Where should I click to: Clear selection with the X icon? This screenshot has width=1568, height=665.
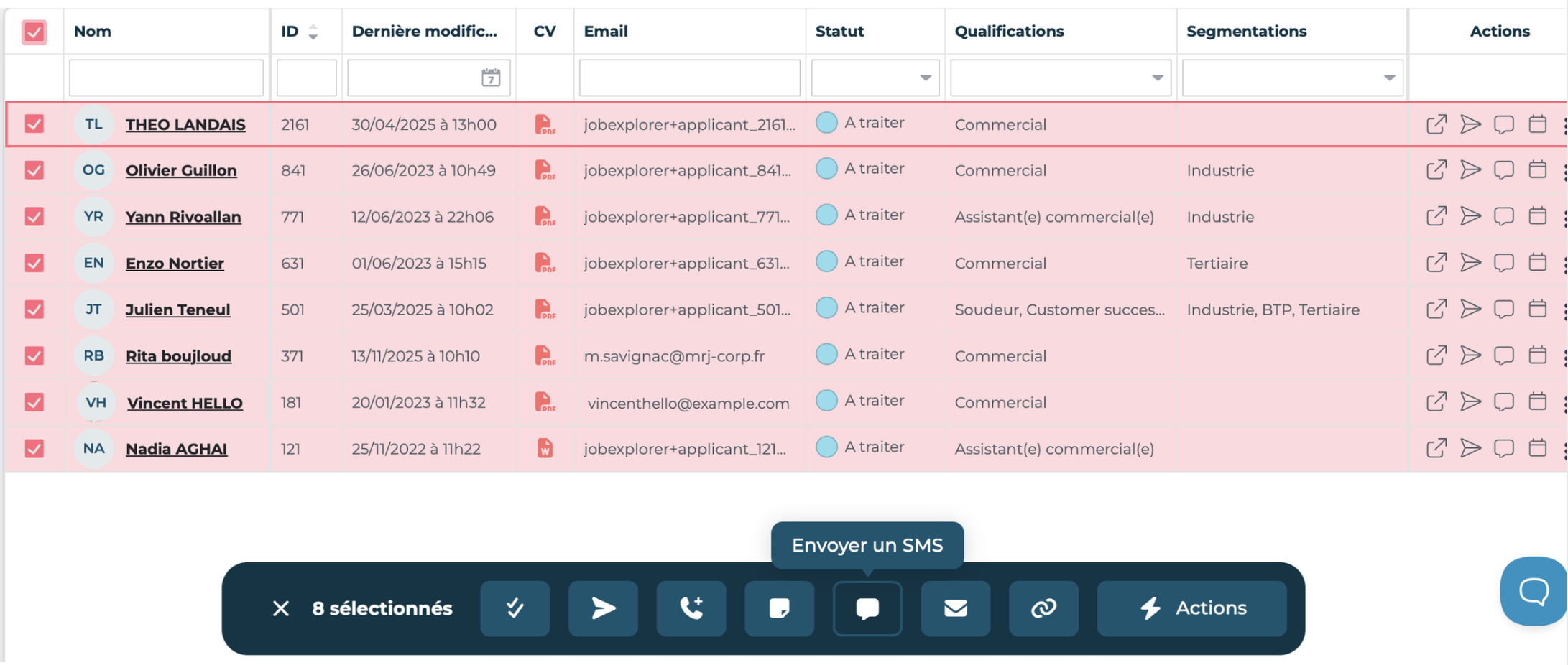pyautogui.click(x=281, y=609)
